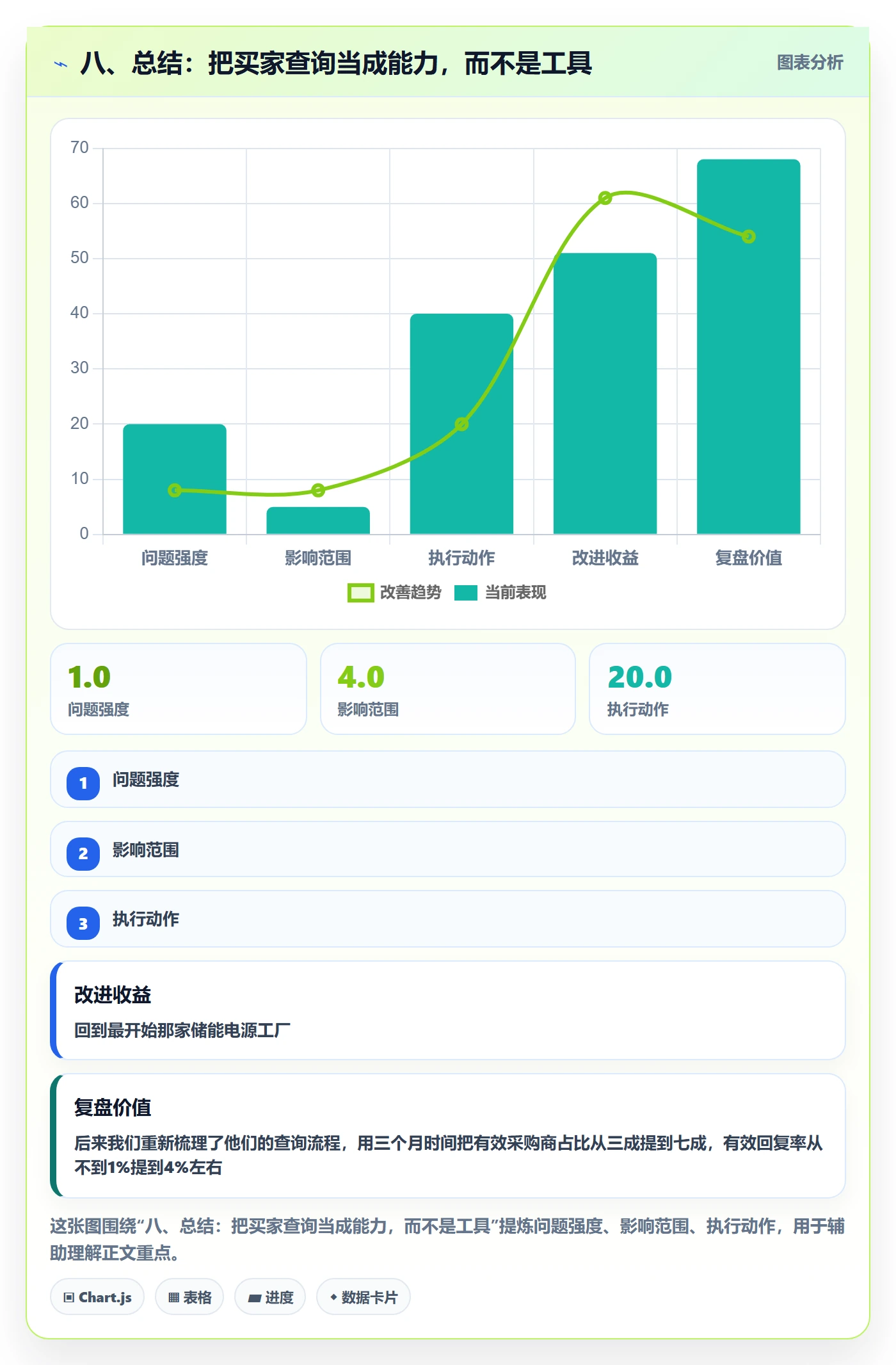896x1365 pixels.
Task: Select the 执行动作 bar in chart
Action: tap(461, 424)
